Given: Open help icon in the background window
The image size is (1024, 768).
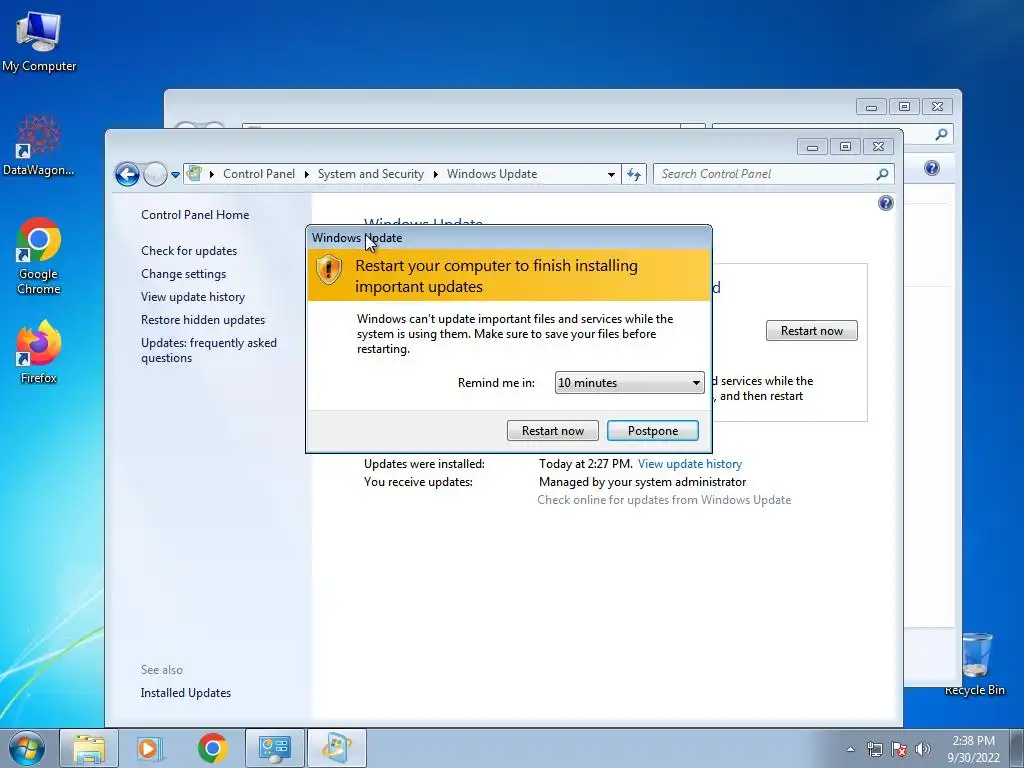Looking at the screenshot, I should tap(932, 168).
